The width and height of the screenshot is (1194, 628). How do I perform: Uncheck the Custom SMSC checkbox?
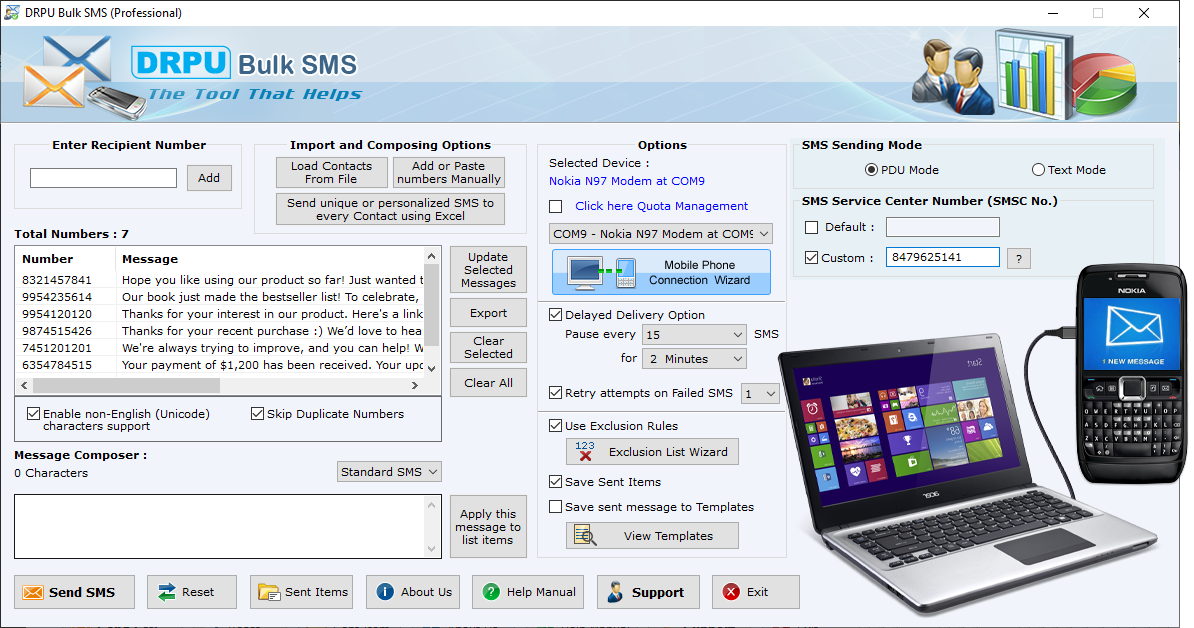[x=812, y=258]
